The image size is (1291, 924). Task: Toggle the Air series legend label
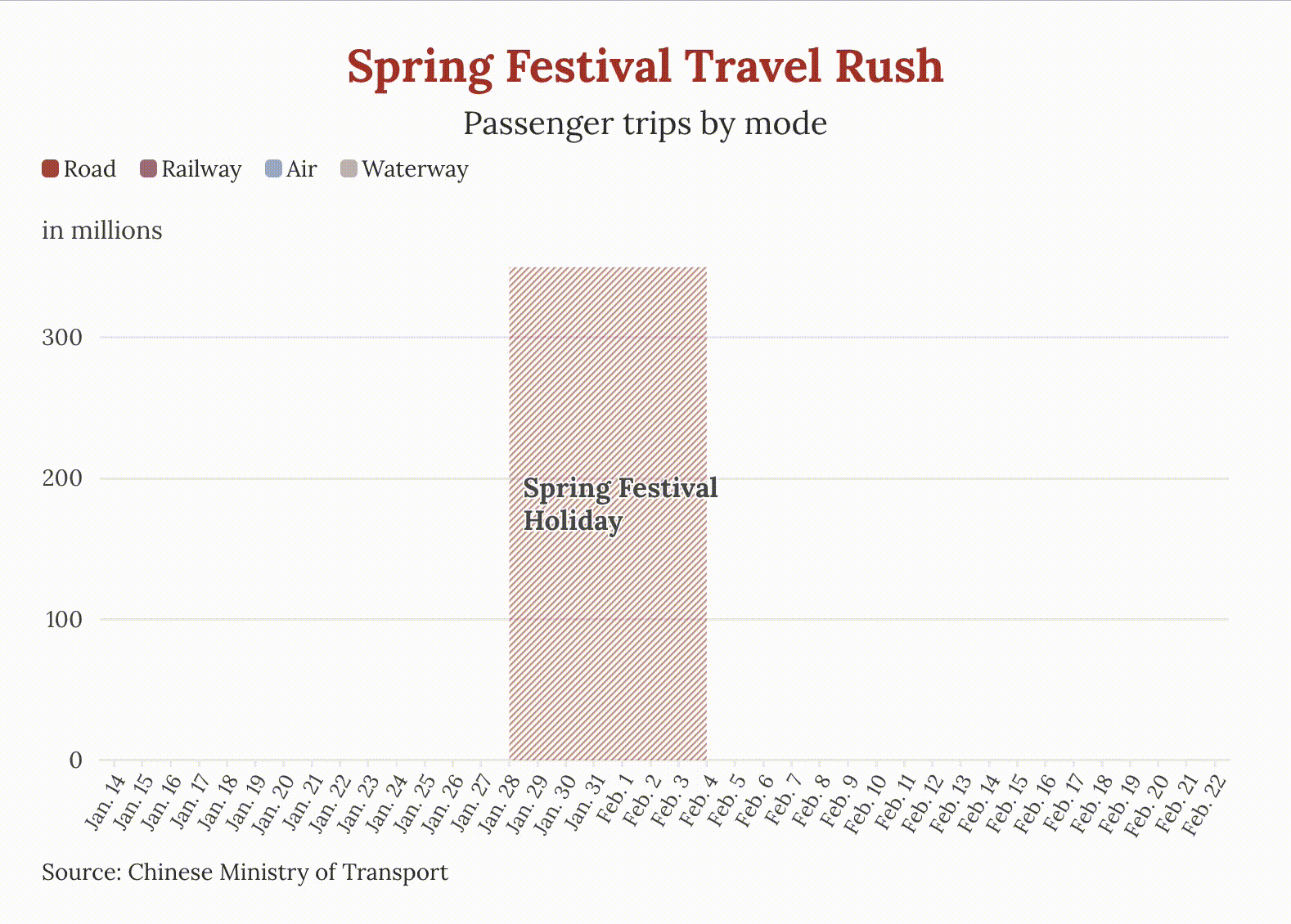click(301, 169)
